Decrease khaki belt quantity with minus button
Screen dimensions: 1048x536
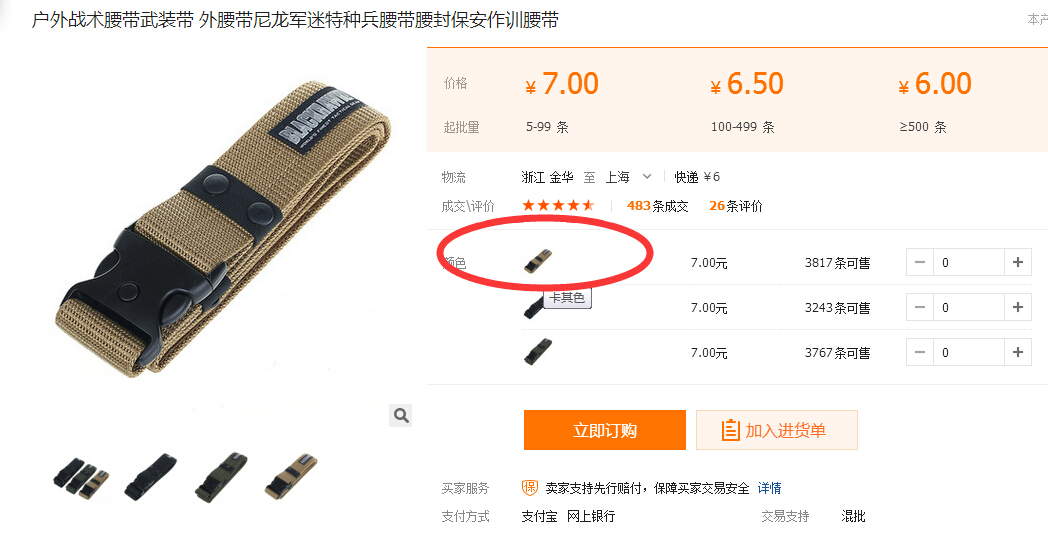click(x=920, y=263)
